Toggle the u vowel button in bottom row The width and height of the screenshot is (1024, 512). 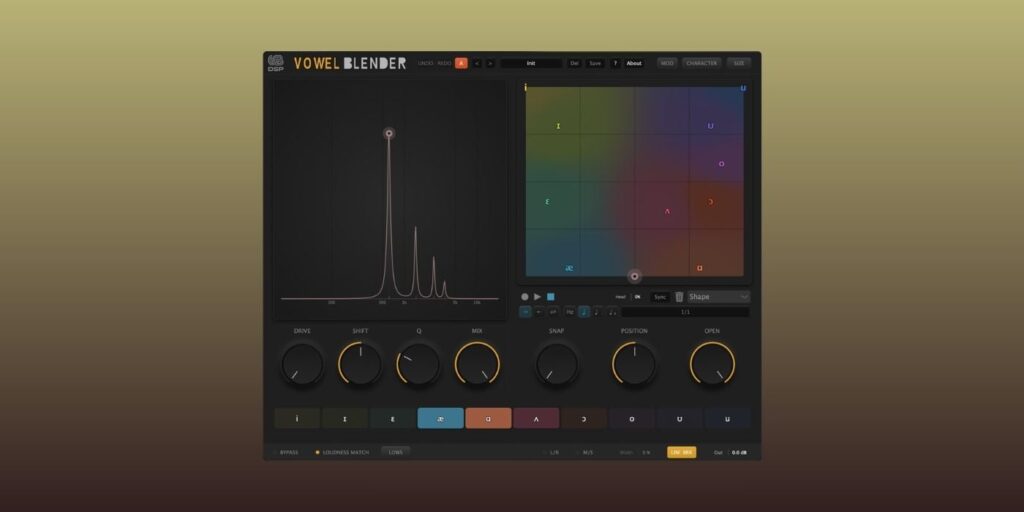[x=728, y=419]
